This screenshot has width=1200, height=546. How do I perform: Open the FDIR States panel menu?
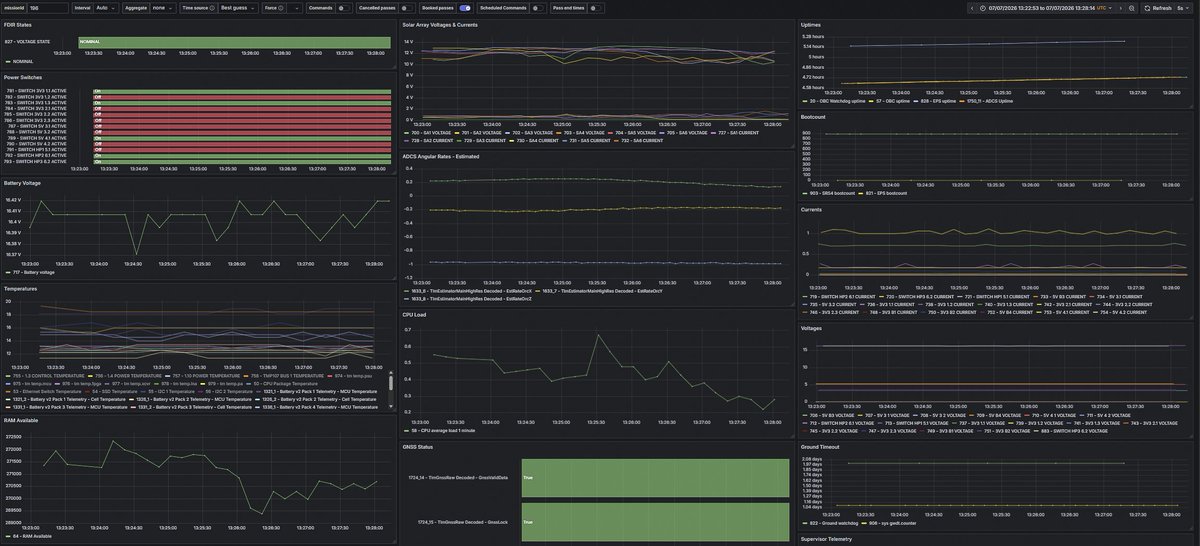coord(18,24)
